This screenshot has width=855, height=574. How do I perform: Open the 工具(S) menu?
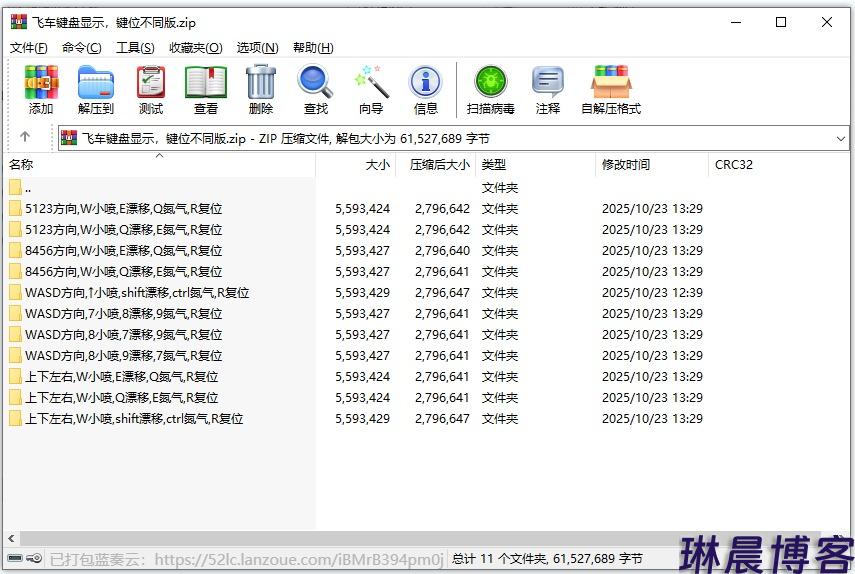coord(135,48)
